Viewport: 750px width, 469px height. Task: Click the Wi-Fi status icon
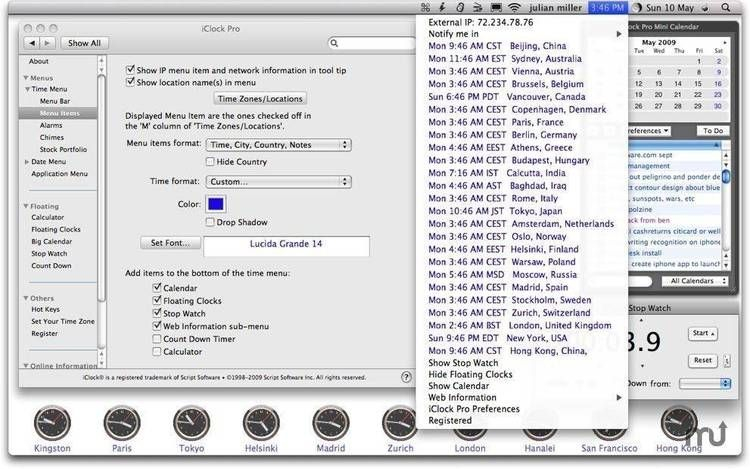(x=514, y=7)
